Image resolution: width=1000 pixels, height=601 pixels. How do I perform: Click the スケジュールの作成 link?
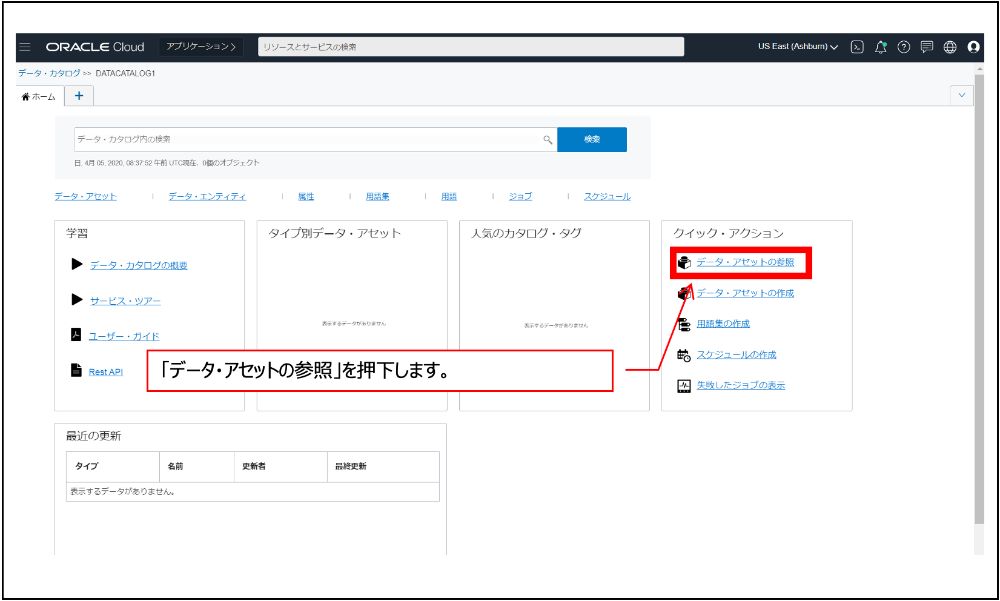click(x=736, y=355)
